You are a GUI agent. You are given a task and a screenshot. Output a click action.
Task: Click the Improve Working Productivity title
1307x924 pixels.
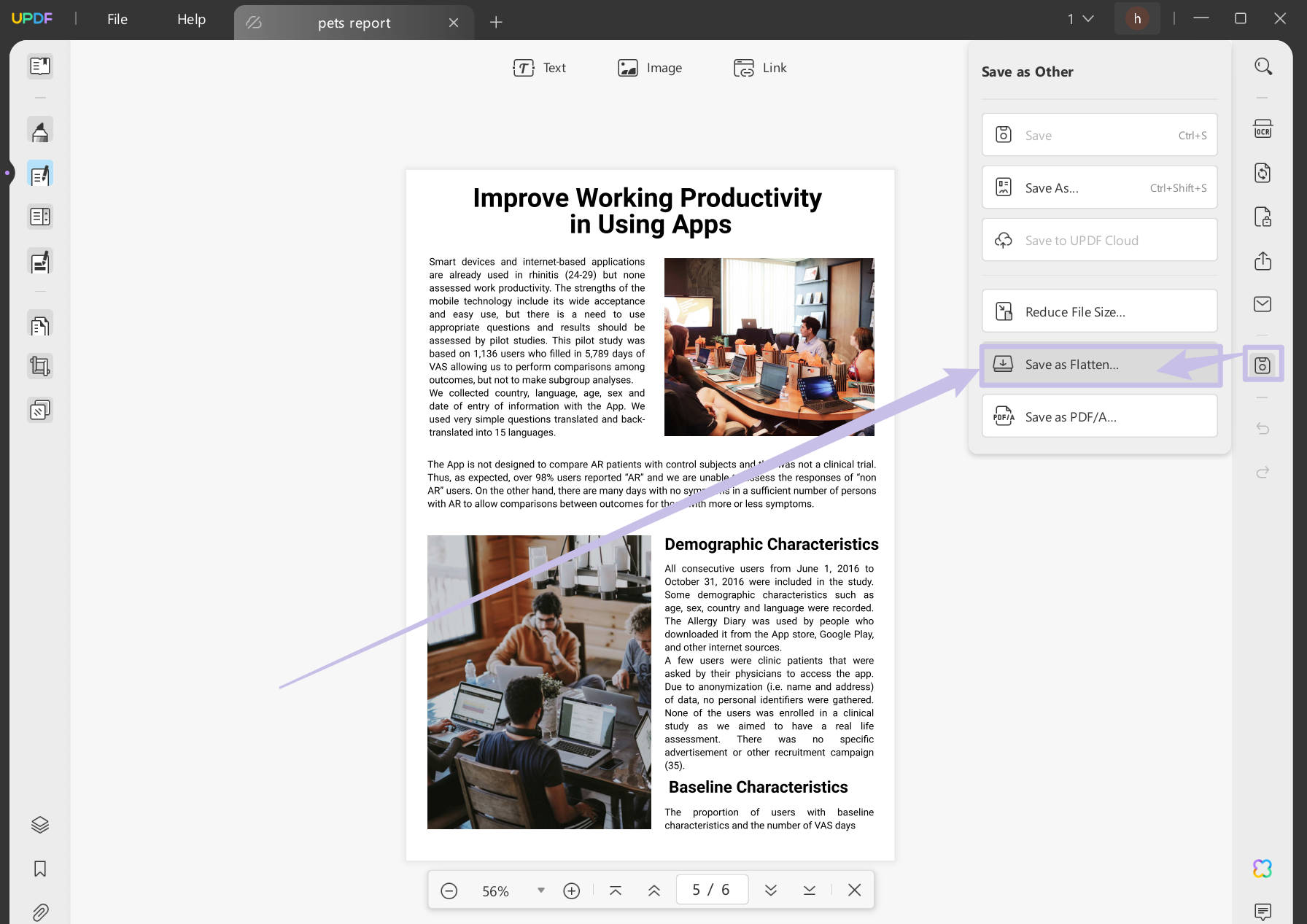[648, 211]
